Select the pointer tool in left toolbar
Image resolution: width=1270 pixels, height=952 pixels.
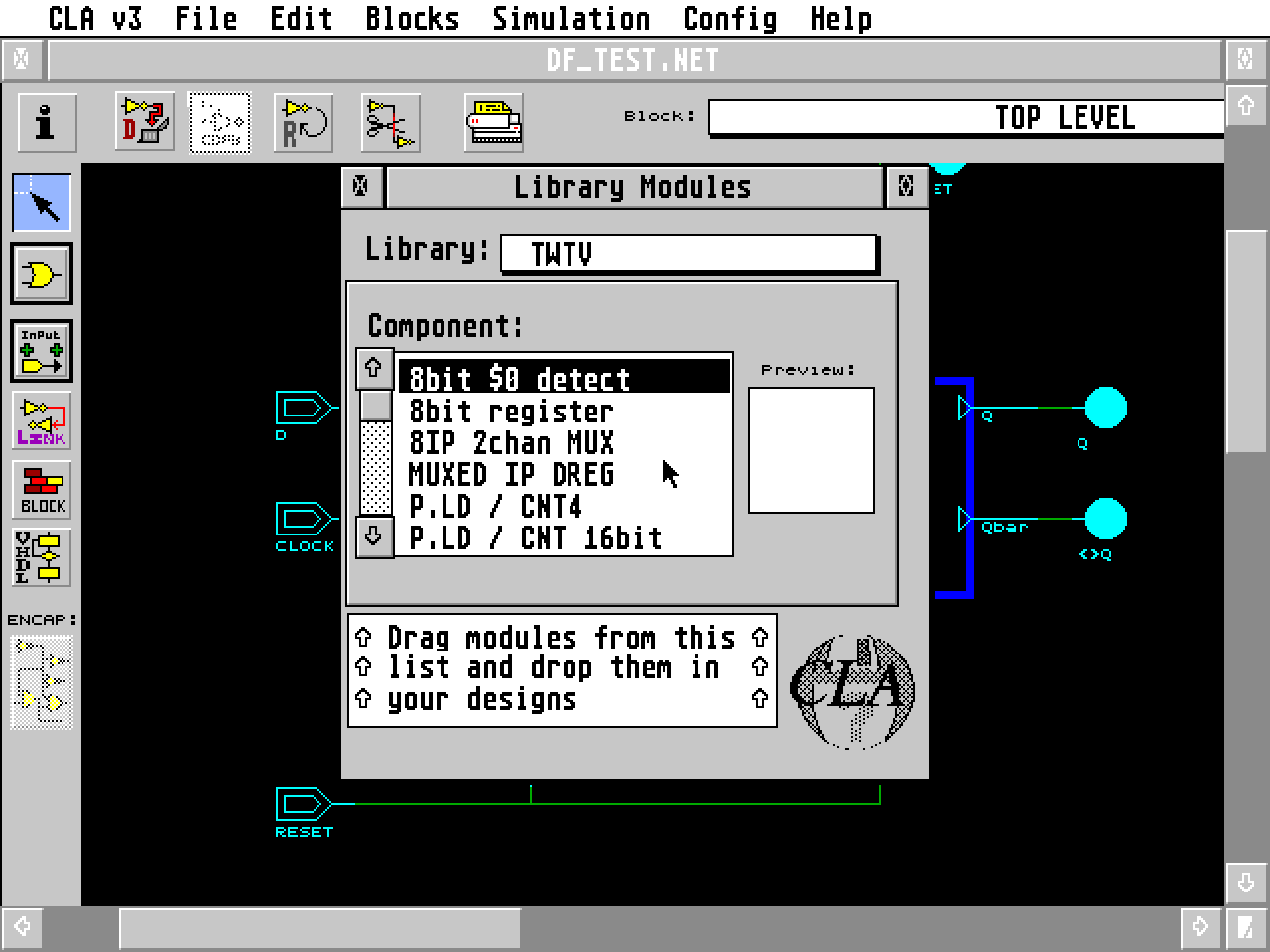pyautogui.click(x=43, y=201)
